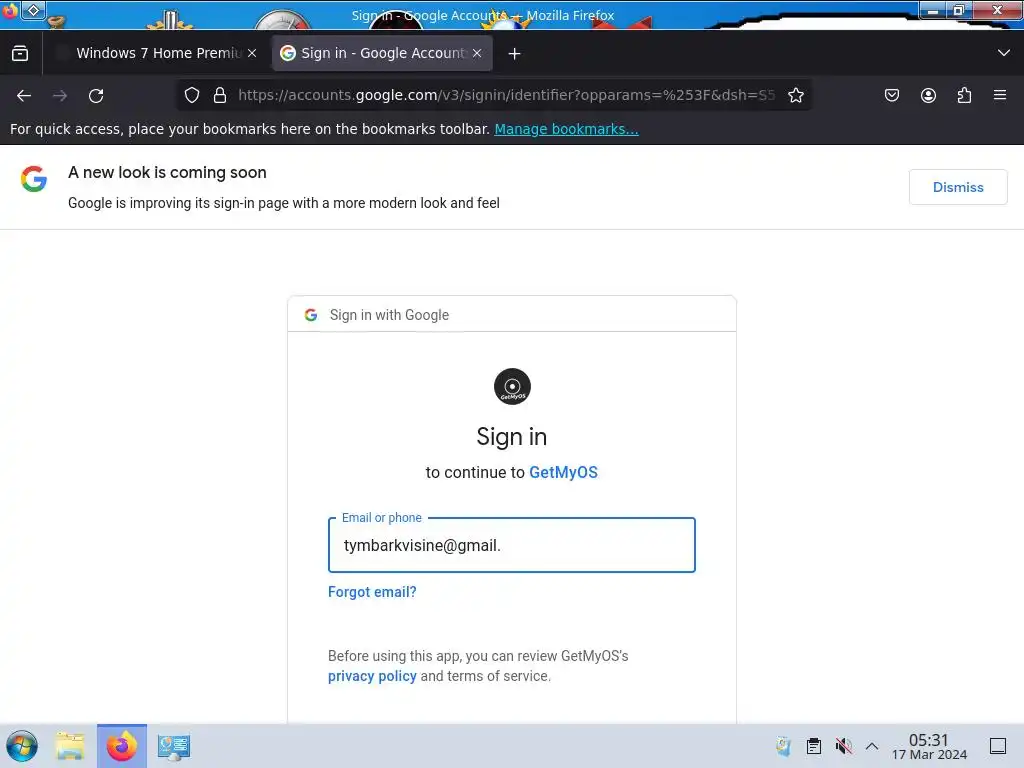The height and width of the screenshot is (768, 1024).
Task: Unmute the volume tray icon
Action: [843, 746]
